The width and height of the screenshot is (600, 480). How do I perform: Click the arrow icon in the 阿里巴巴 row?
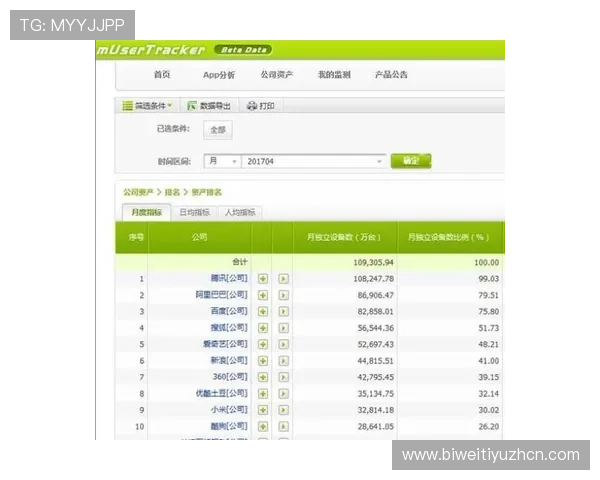tap(283, 295)
